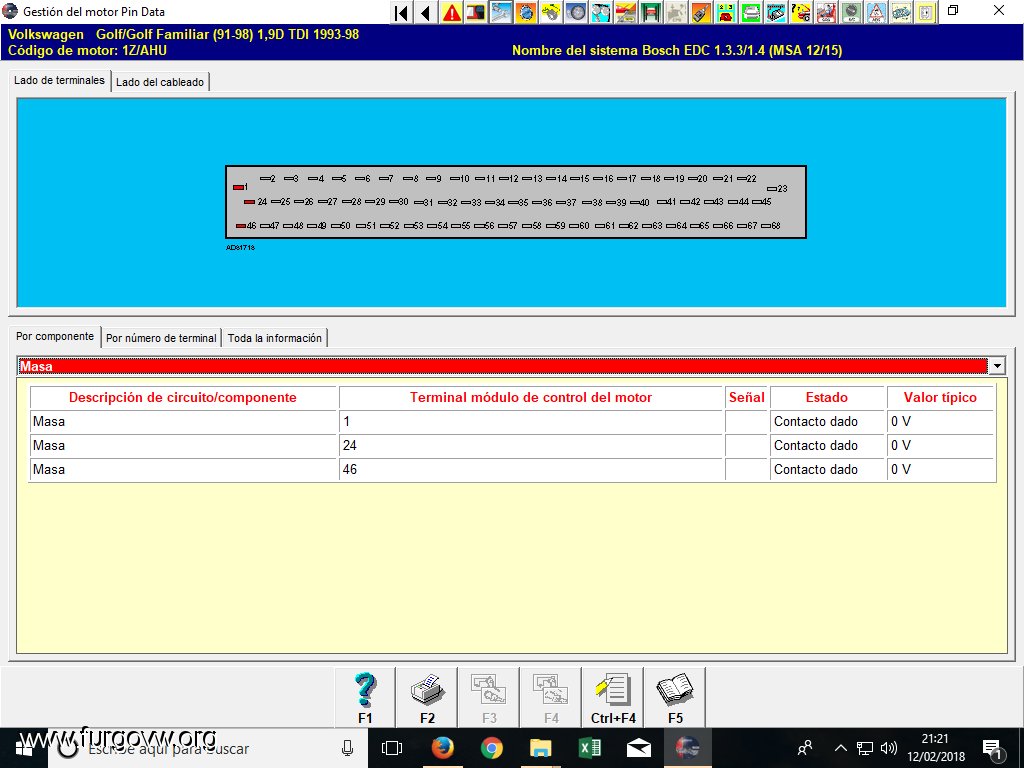
Task: Show hidden system tray icons chevron
Action: pos(840,748)
